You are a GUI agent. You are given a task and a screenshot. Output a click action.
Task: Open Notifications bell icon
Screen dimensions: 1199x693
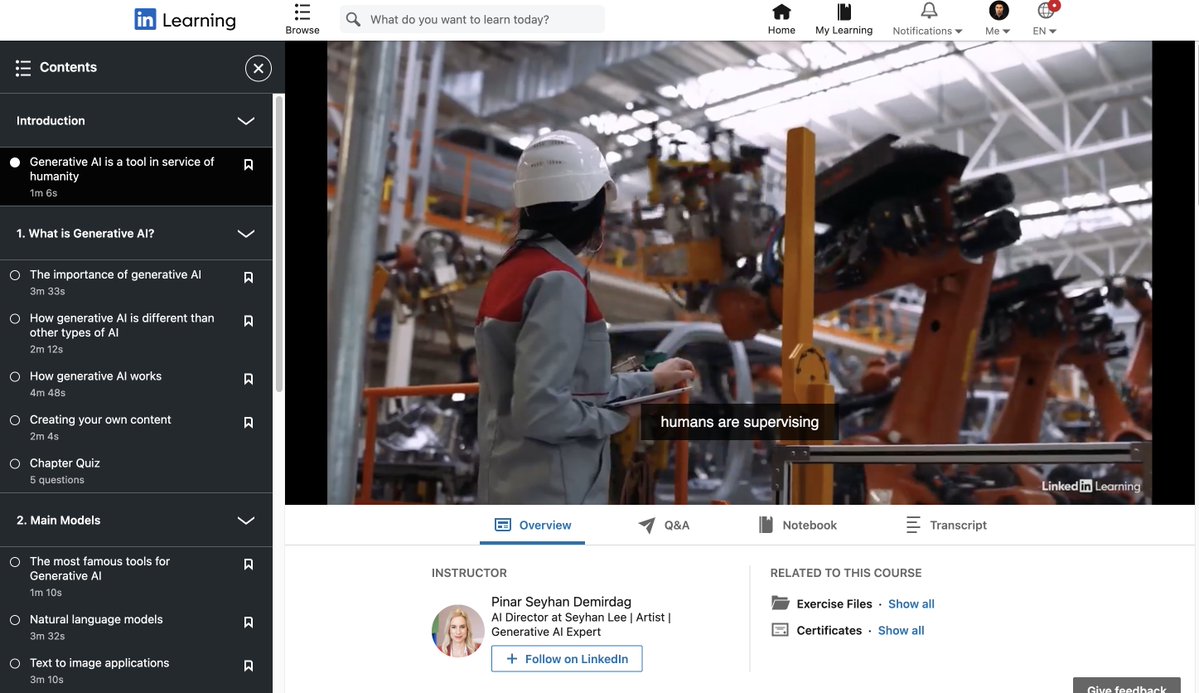coord(929,12)
